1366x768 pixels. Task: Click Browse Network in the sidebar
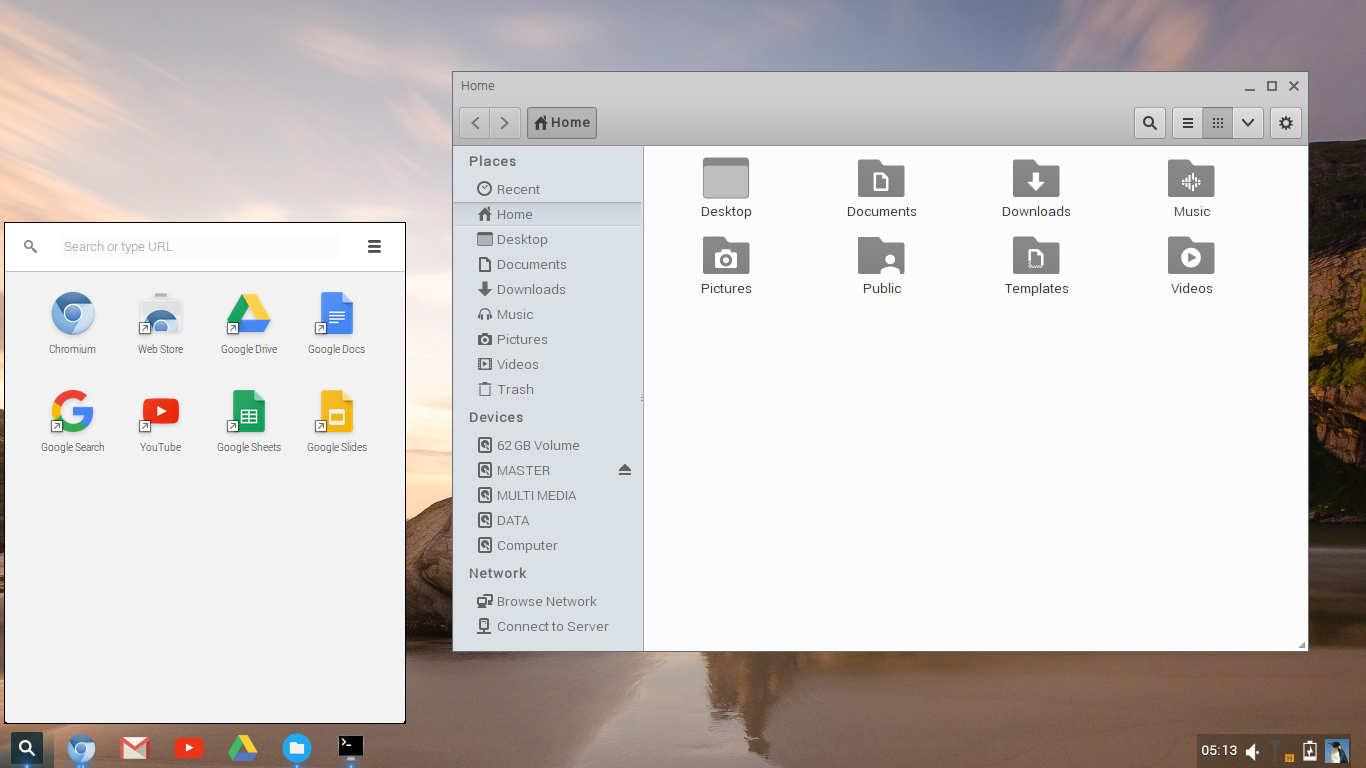(548, 601)
